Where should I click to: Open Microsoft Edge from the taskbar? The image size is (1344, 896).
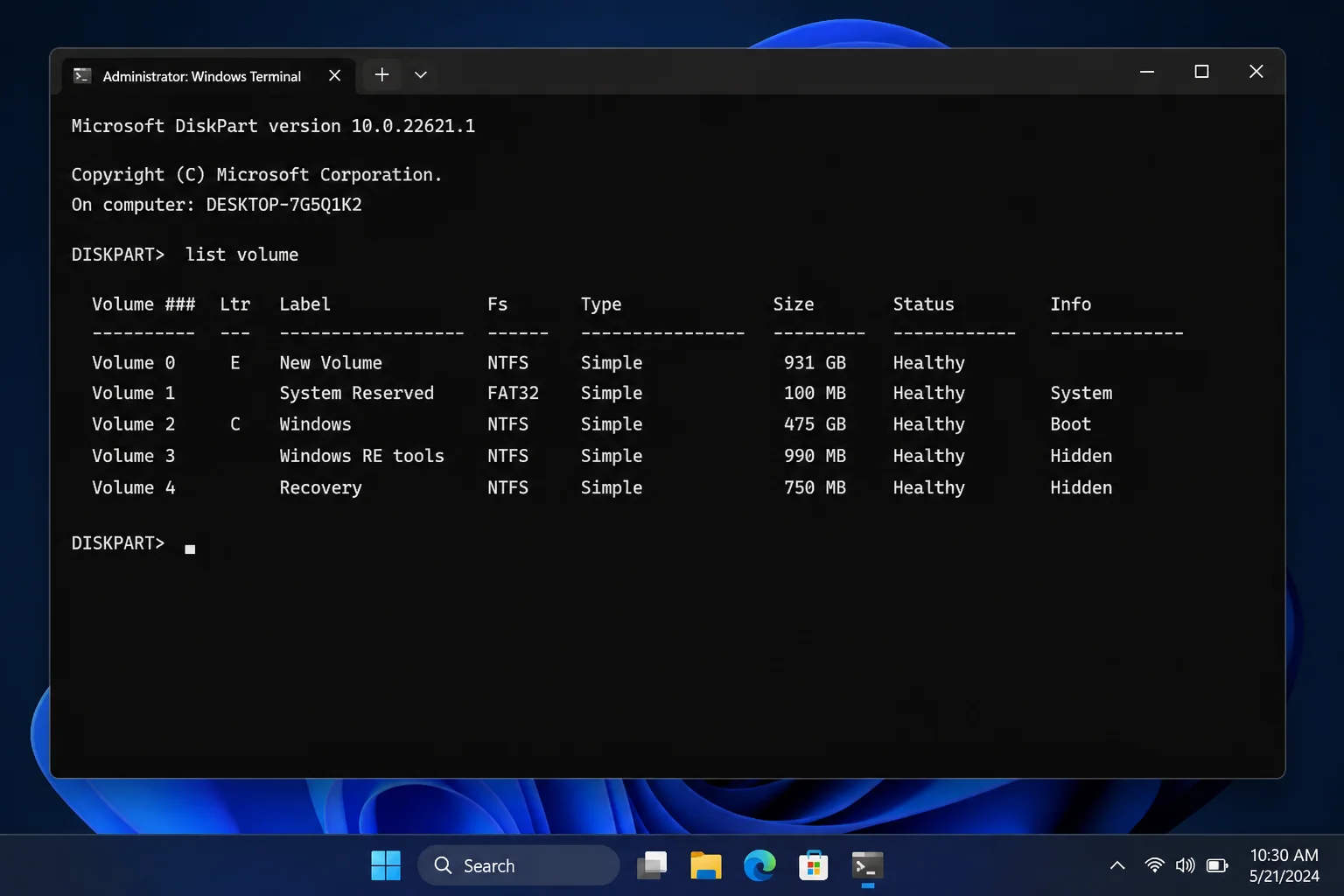(x=759, y=865)
